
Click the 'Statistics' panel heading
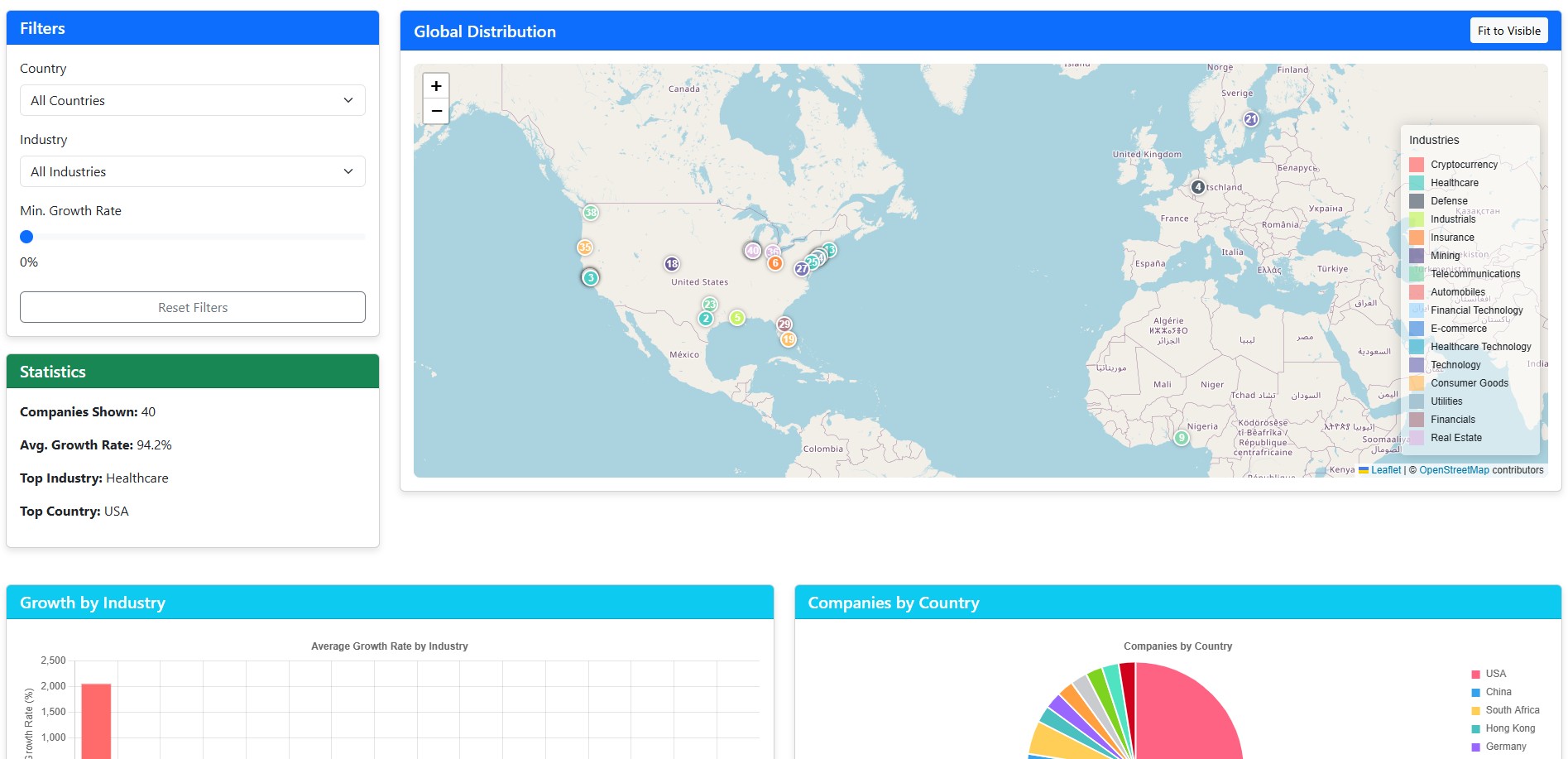click(53, 372)
